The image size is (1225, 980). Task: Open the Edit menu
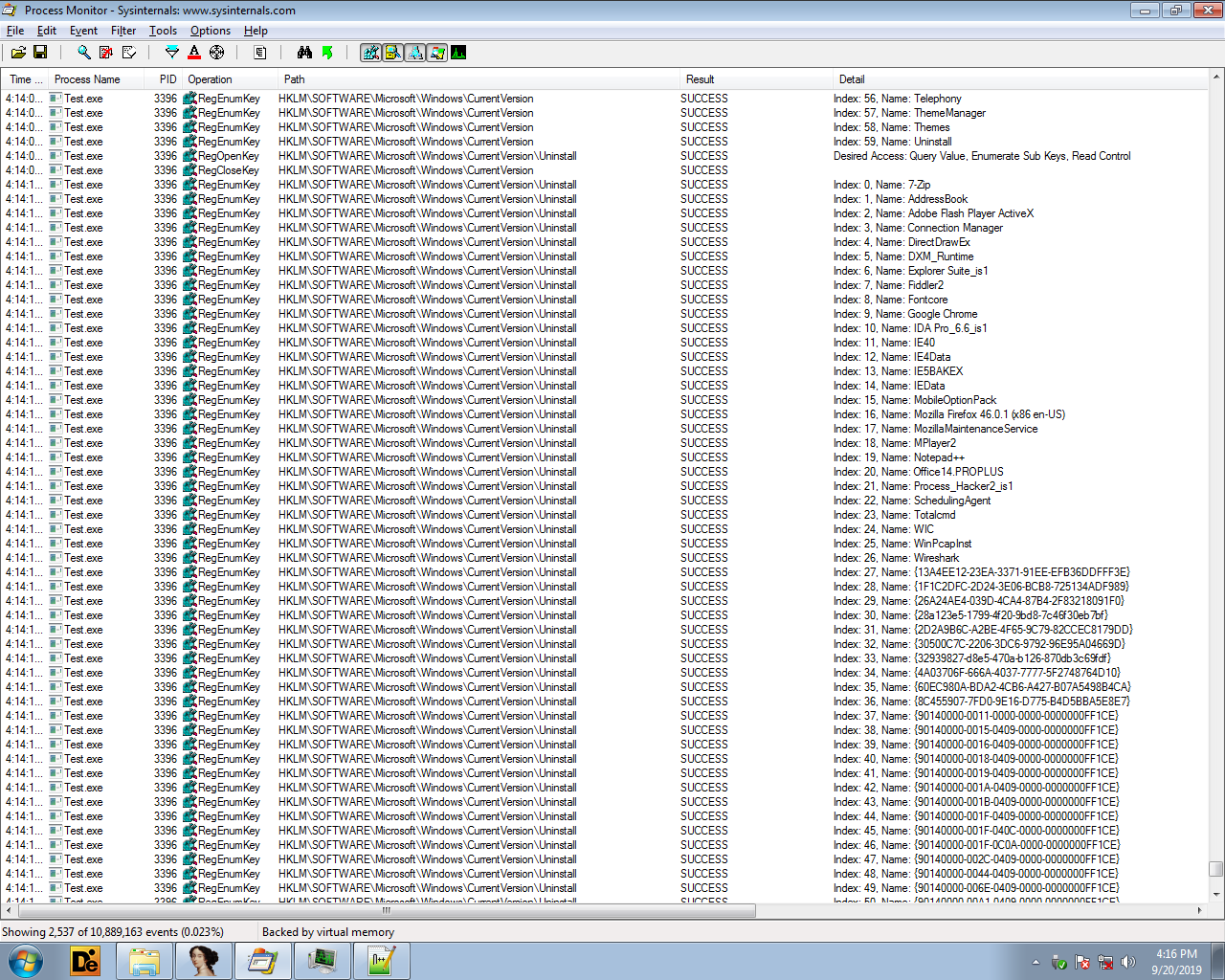point(47,31)
